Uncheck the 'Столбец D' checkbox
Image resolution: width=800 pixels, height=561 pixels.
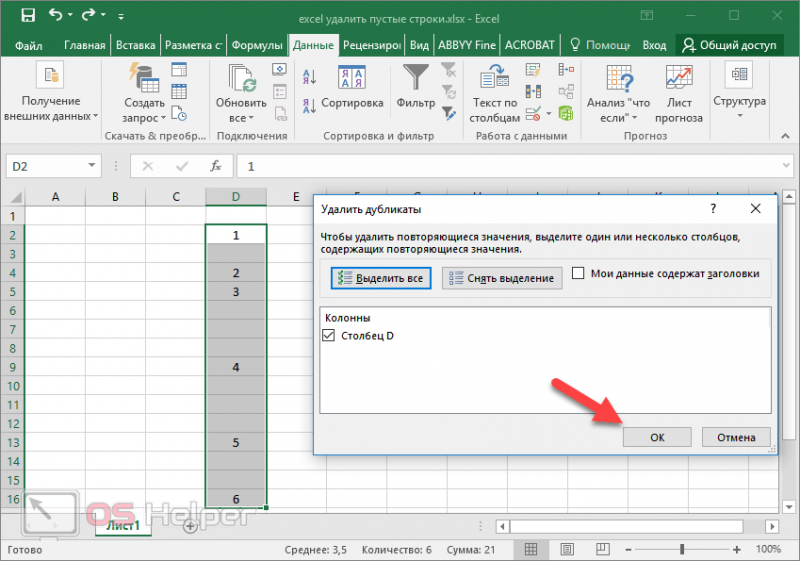point(329,336)
